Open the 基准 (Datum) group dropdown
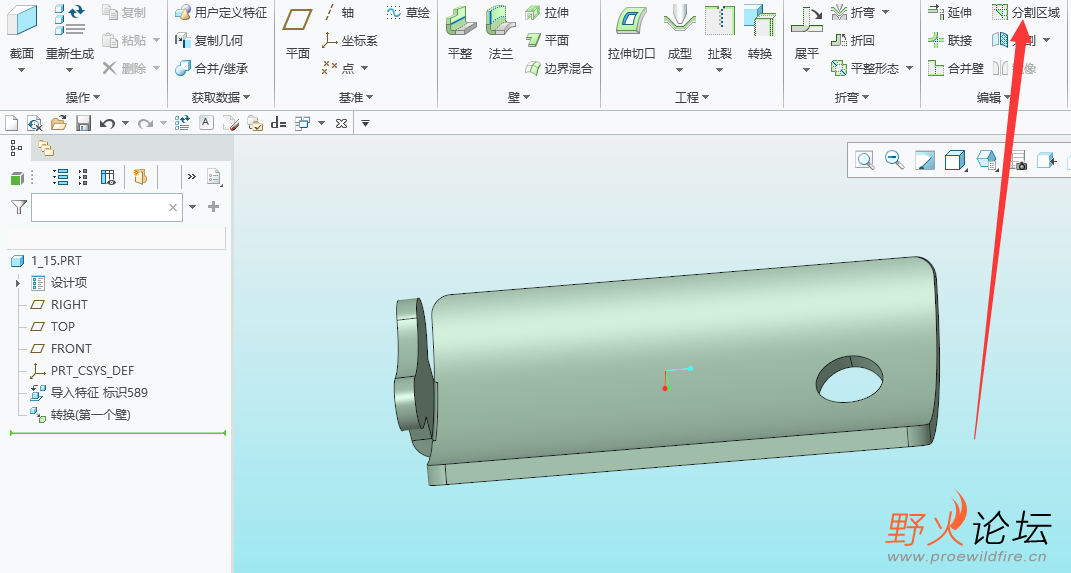Image resolution: width=1071 pixels, height=573 pixels. 356,98
